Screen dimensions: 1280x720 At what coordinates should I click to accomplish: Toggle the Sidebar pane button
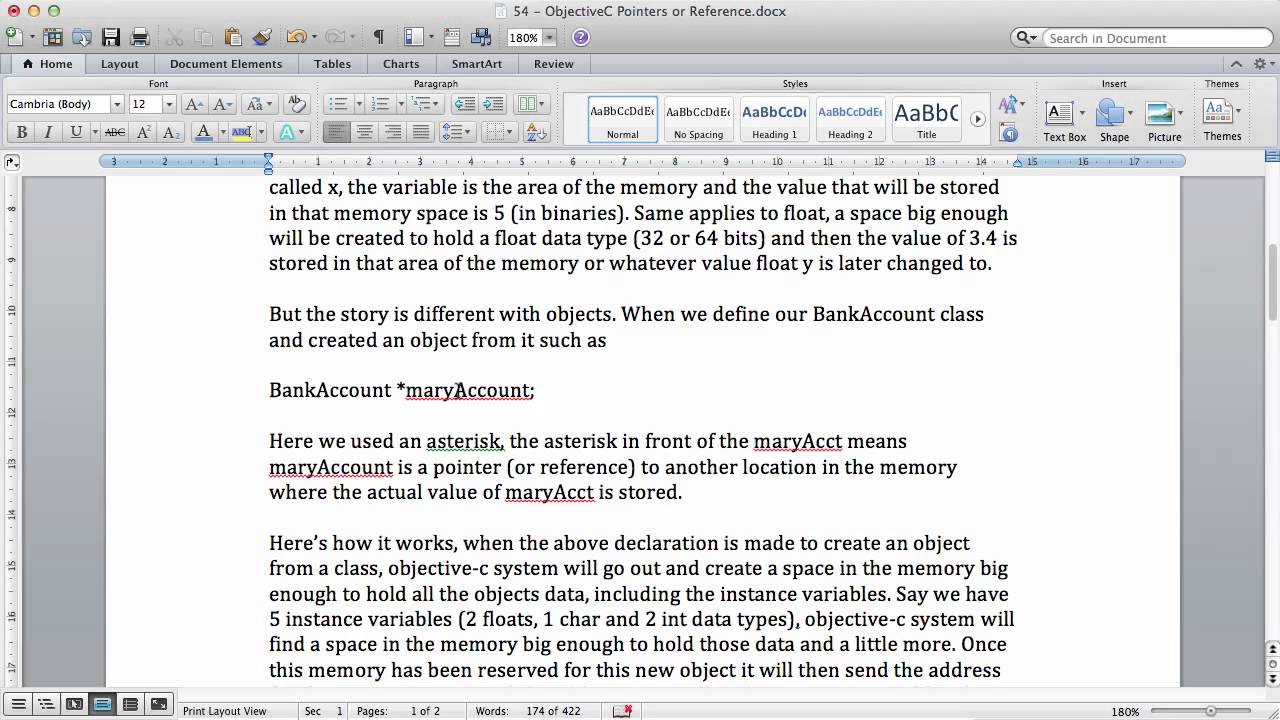413,37
